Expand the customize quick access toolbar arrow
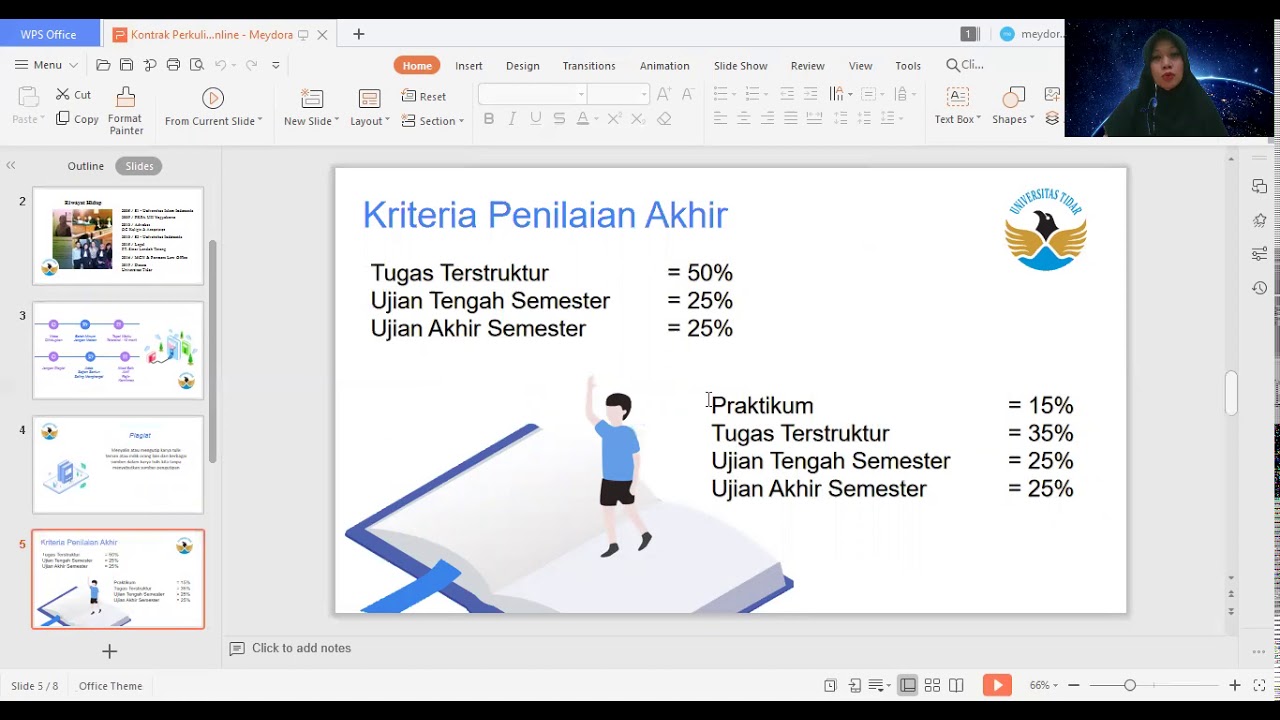 click(x=276, y=65)
